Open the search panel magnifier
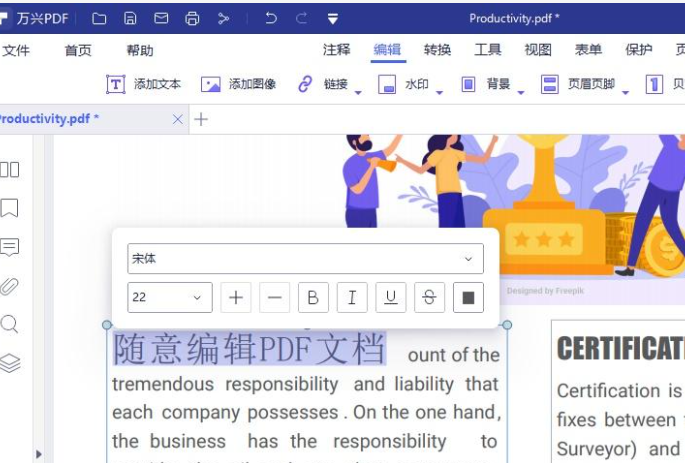The image size is (685, 463). pos(9,324)
